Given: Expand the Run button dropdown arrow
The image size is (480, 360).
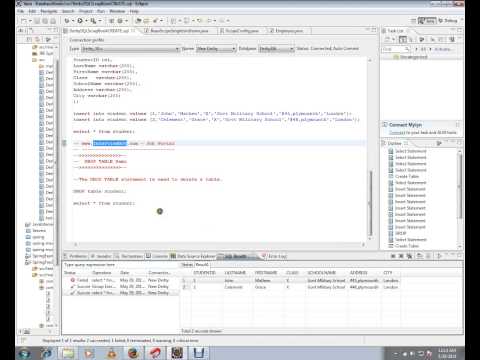Looking at the screenshot, I should pos(86,21).
